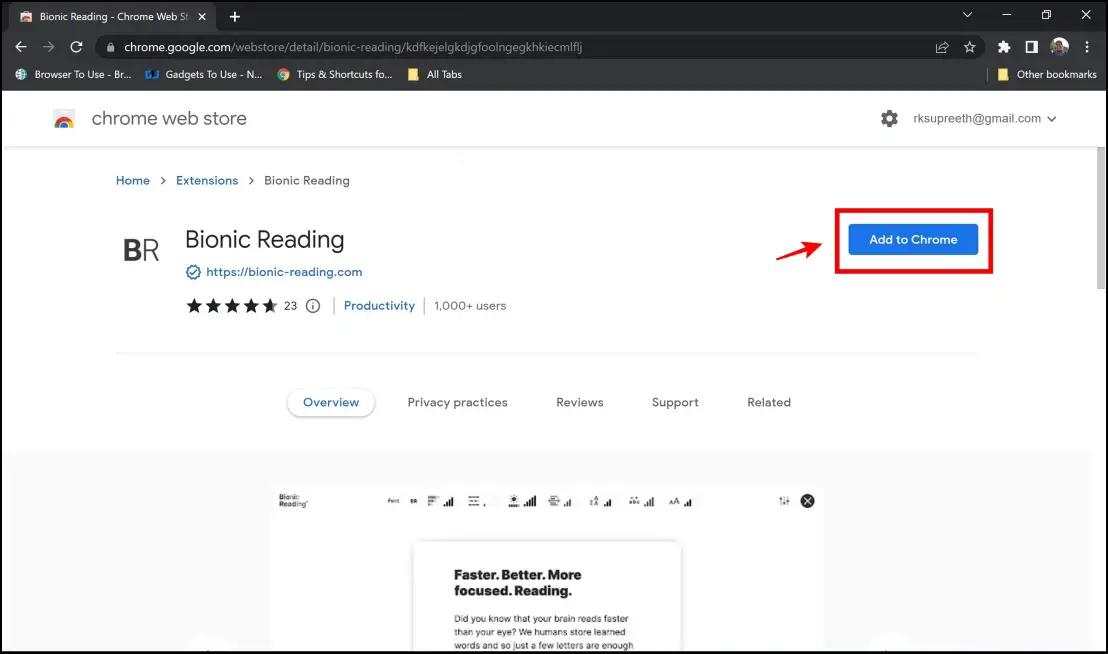Viewport: 1108px width, 654px height.
Task: Open the Extensions puzzle icon menu
Action: click(x=1003, y=47)
